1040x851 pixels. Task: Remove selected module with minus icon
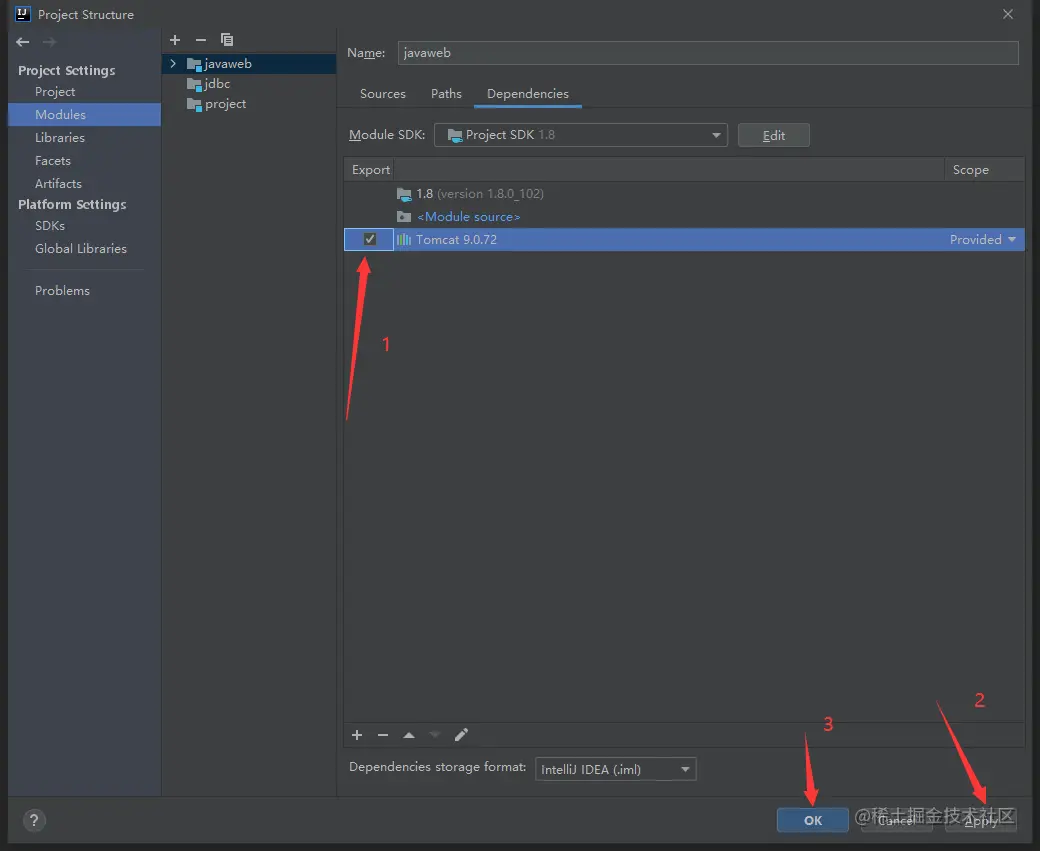coord(201,40)
